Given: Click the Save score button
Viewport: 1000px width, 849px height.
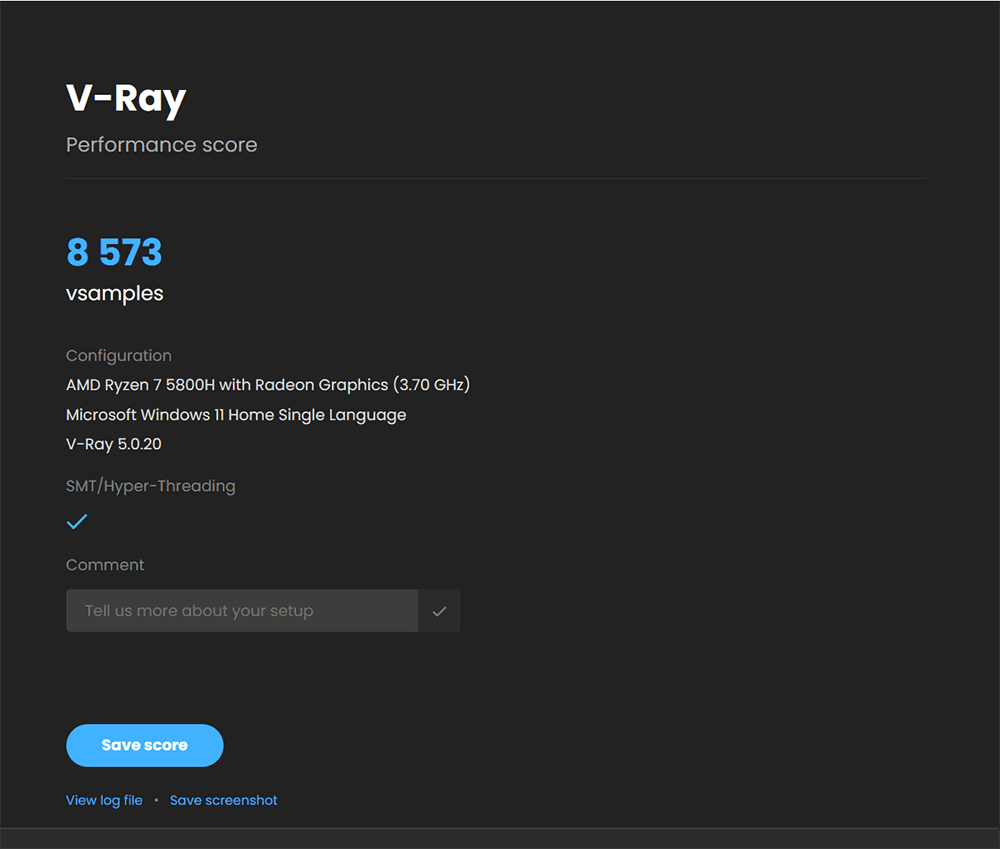Looking at the screenshot, I should point(145,745).
